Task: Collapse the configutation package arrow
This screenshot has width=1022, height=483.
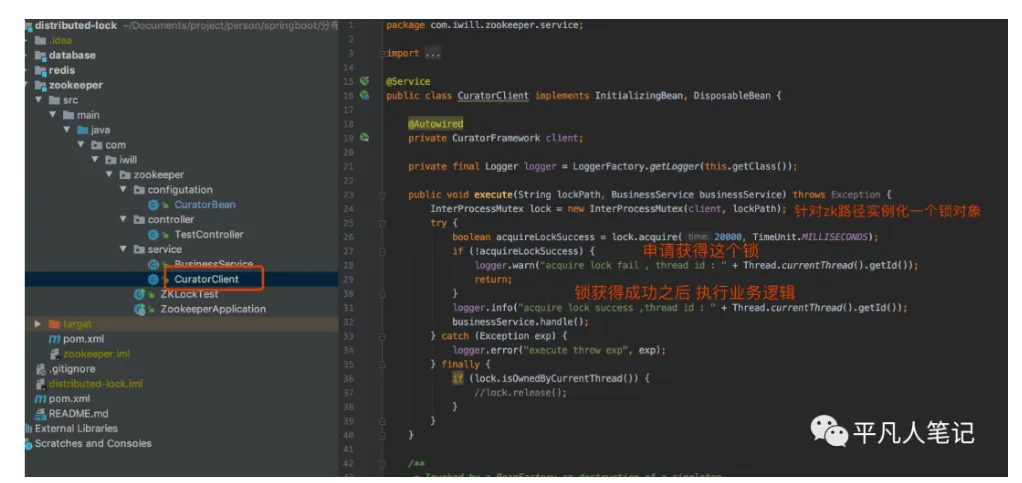Action: pos(123,190)
